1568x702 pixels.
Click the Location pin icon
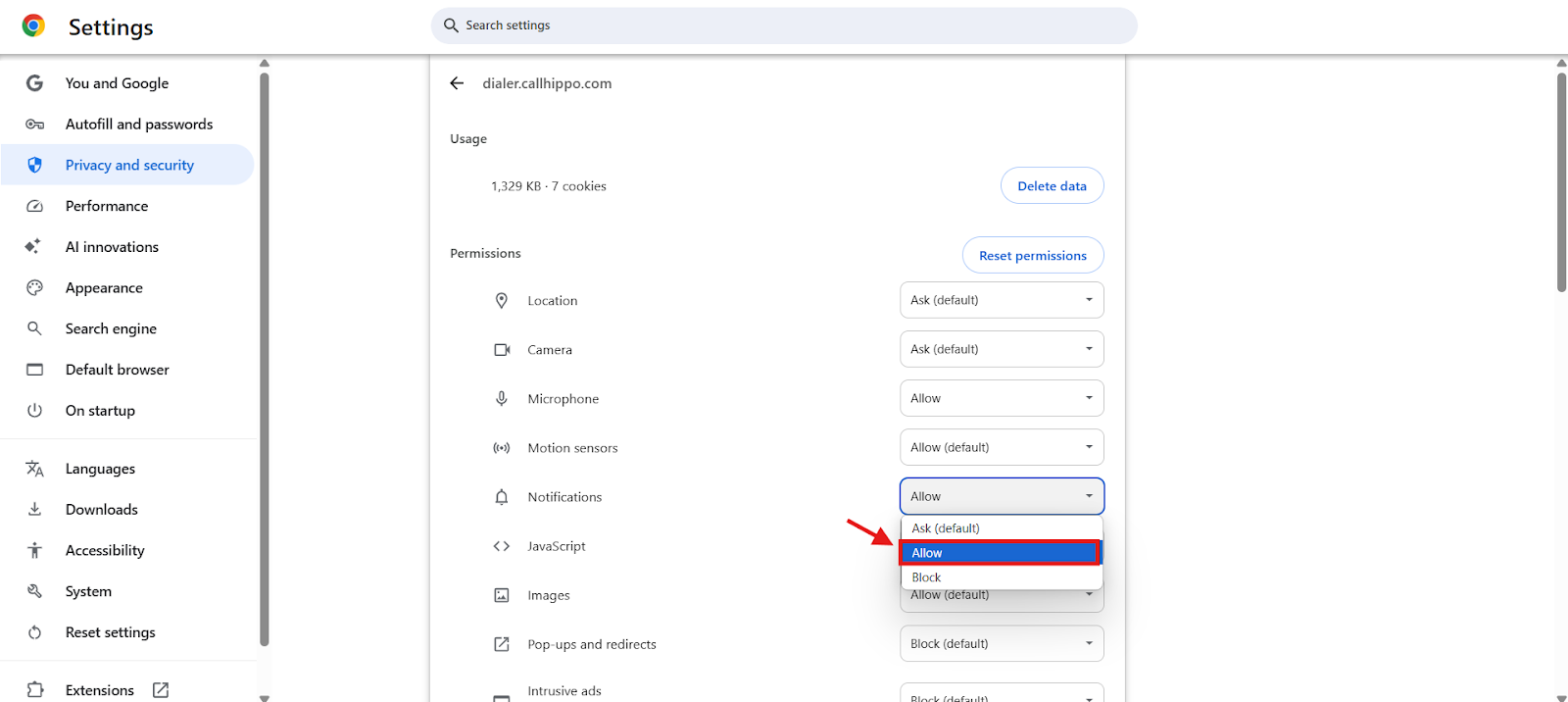pyautogui.click(x=502, y=301)
